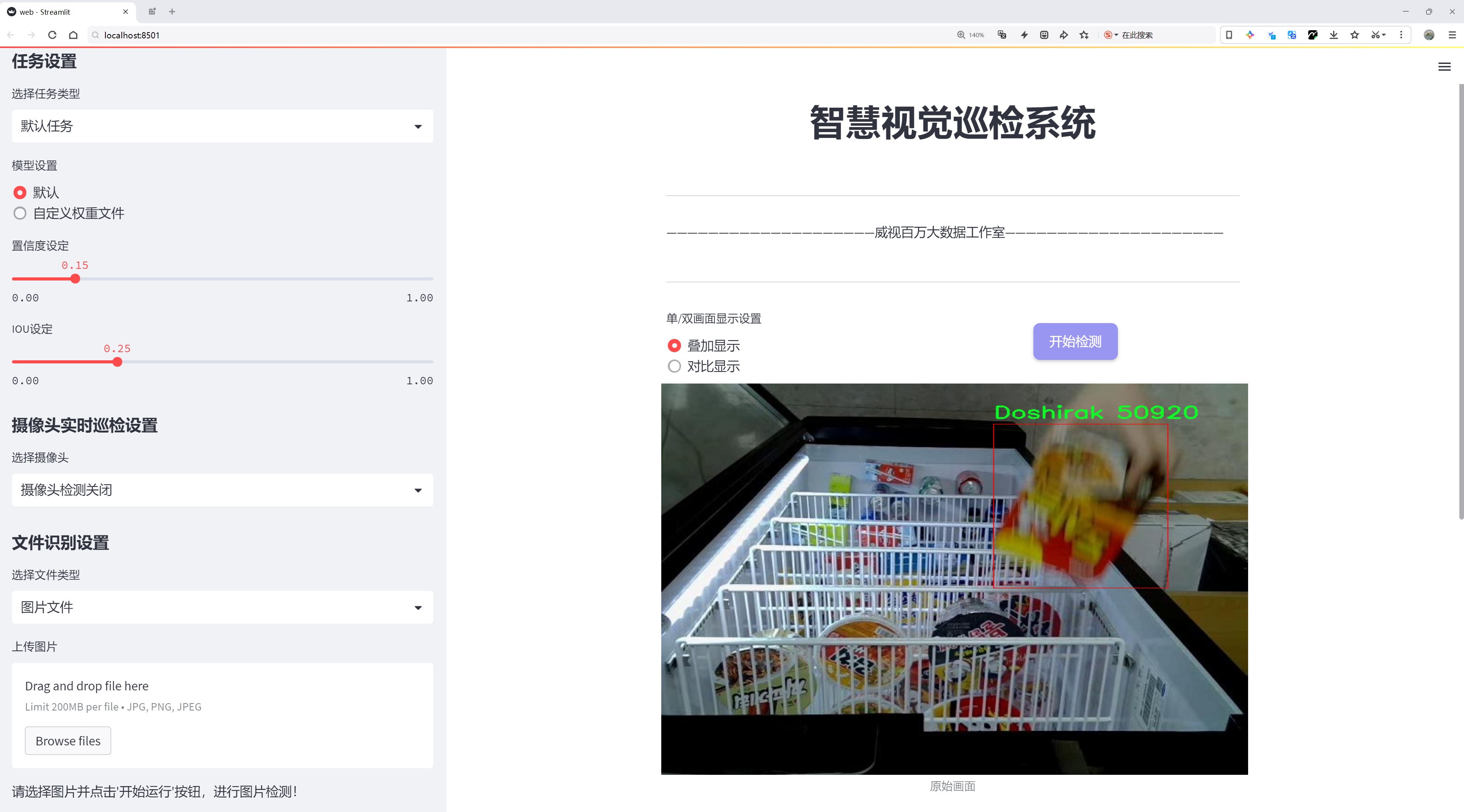Click the page vertical scrollbar
Viewport: 1464px width, 812px height.
tap(1461, 301)
